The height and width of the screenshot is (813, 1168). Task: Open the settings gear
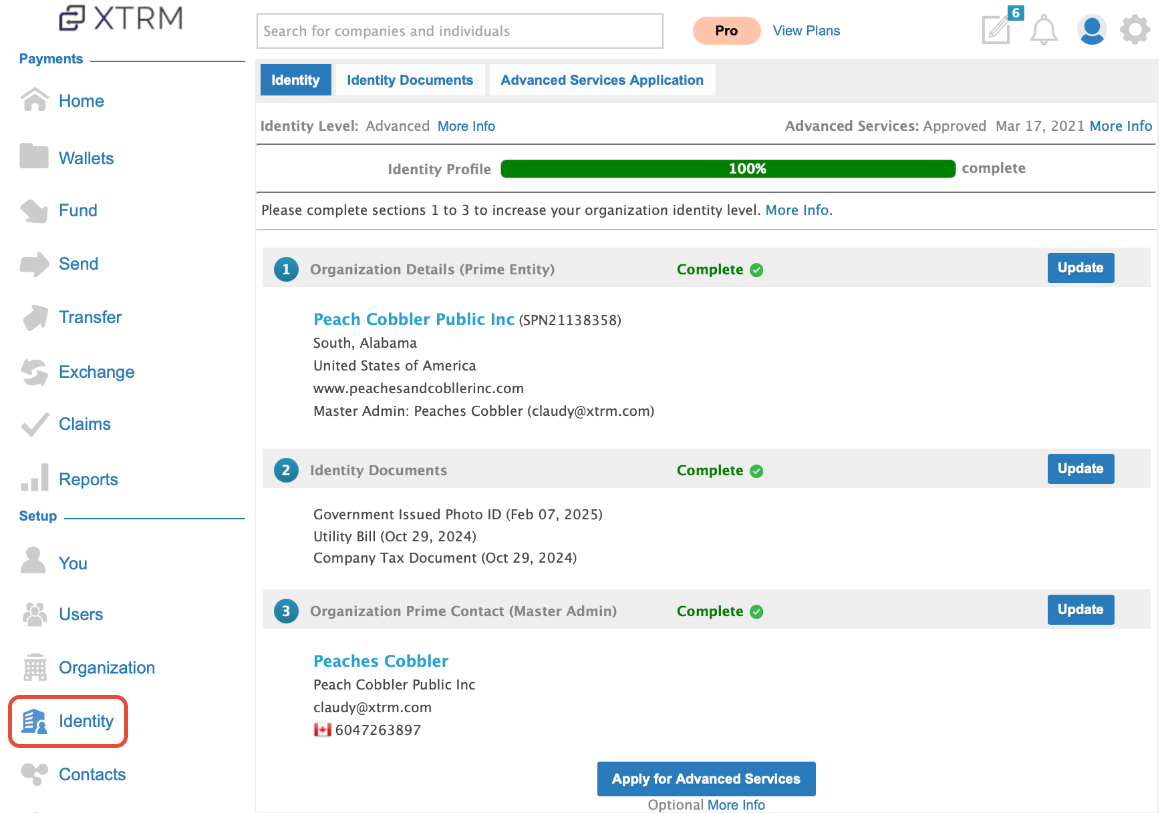point(1134,30)
